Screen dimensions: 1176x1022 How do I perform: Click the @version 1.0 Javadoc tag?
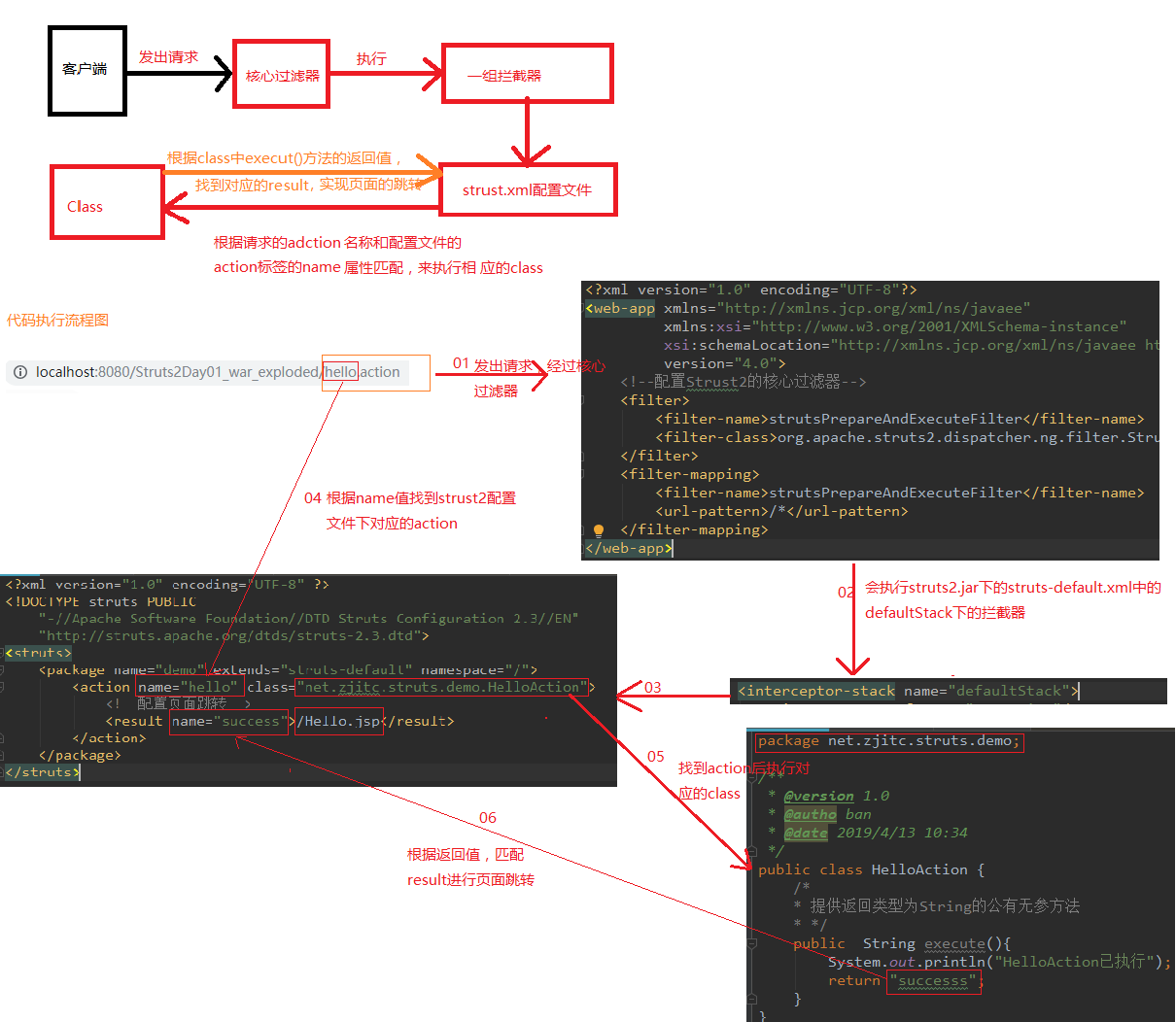point(837,796)
